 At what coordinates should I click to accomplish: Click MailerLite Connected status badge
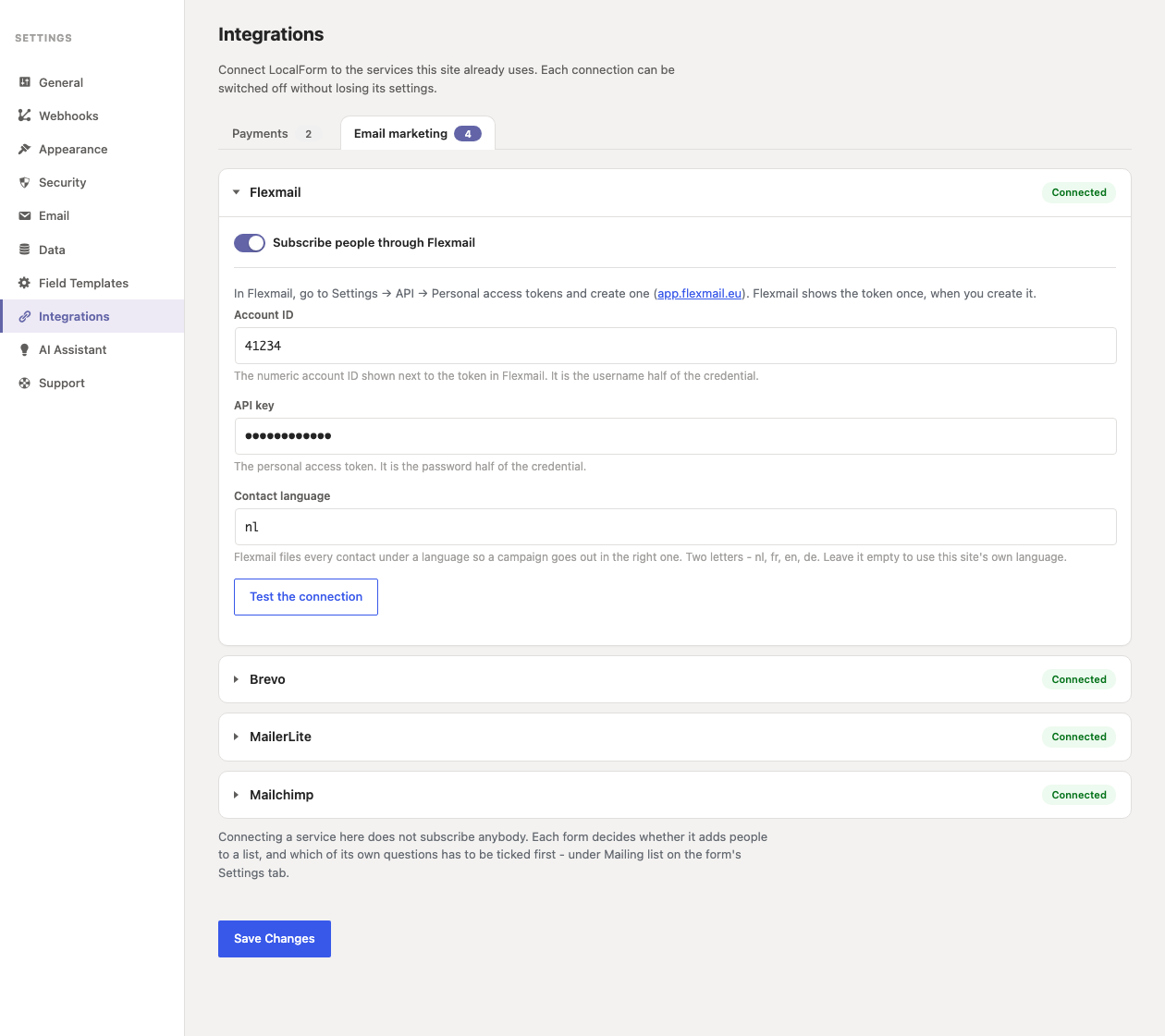pyautogui.click(x=1079, y=737)
